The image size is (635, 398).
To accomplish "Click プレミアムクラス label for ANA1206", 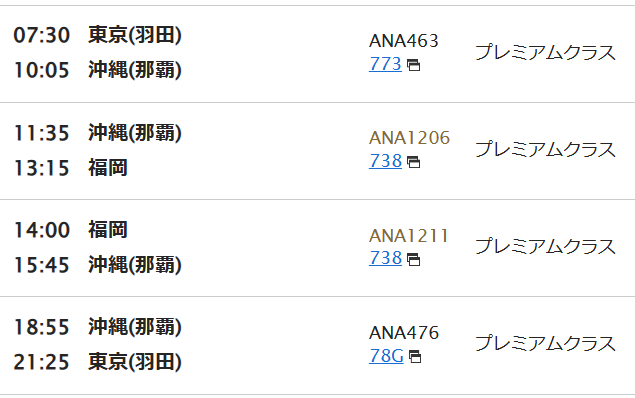I will pyautogui.click(x=545, y=149).
